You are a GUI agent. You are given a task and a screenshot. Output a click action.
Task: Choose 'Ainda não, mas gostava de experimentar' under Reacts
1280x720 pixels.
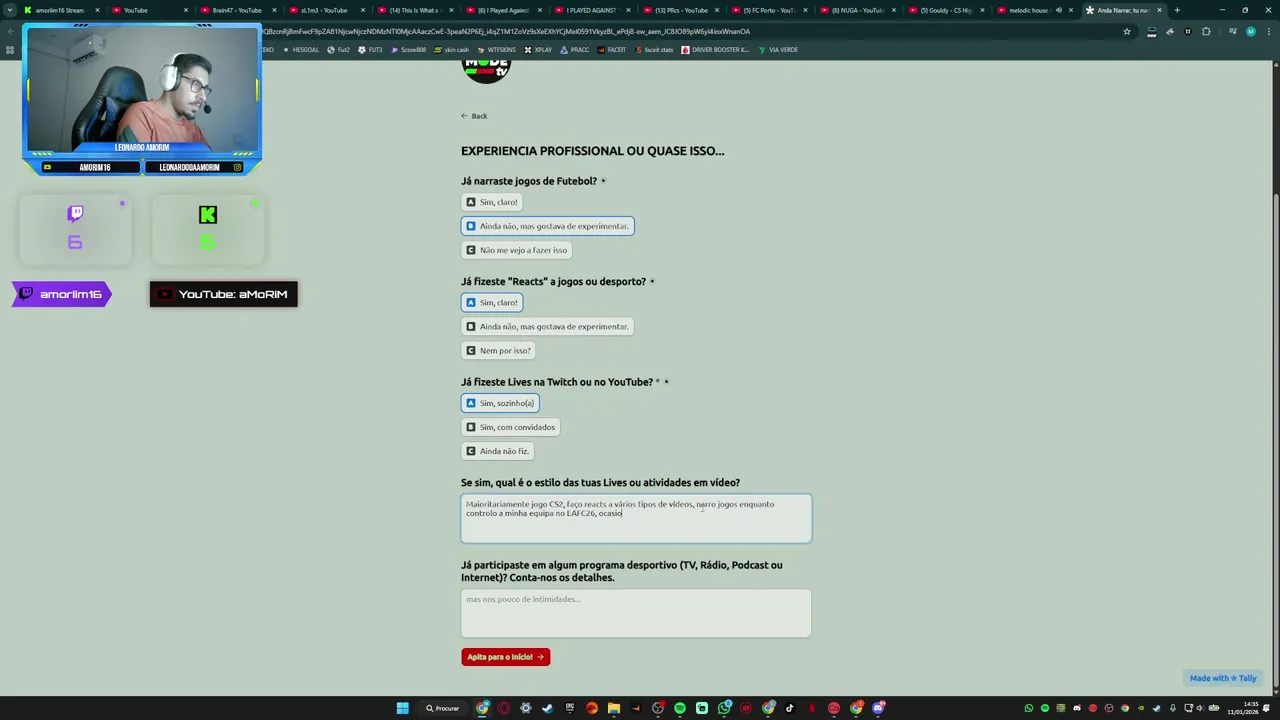[547, 326]
